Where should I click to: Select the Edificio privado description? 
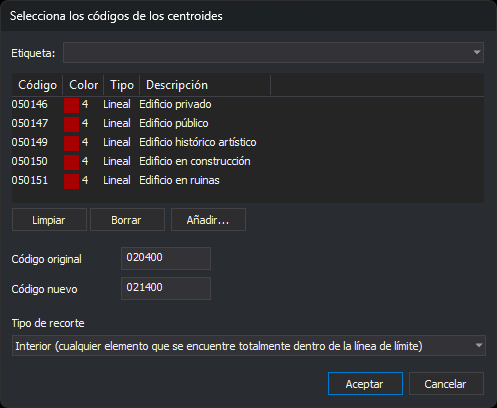(x=175, y=104)
